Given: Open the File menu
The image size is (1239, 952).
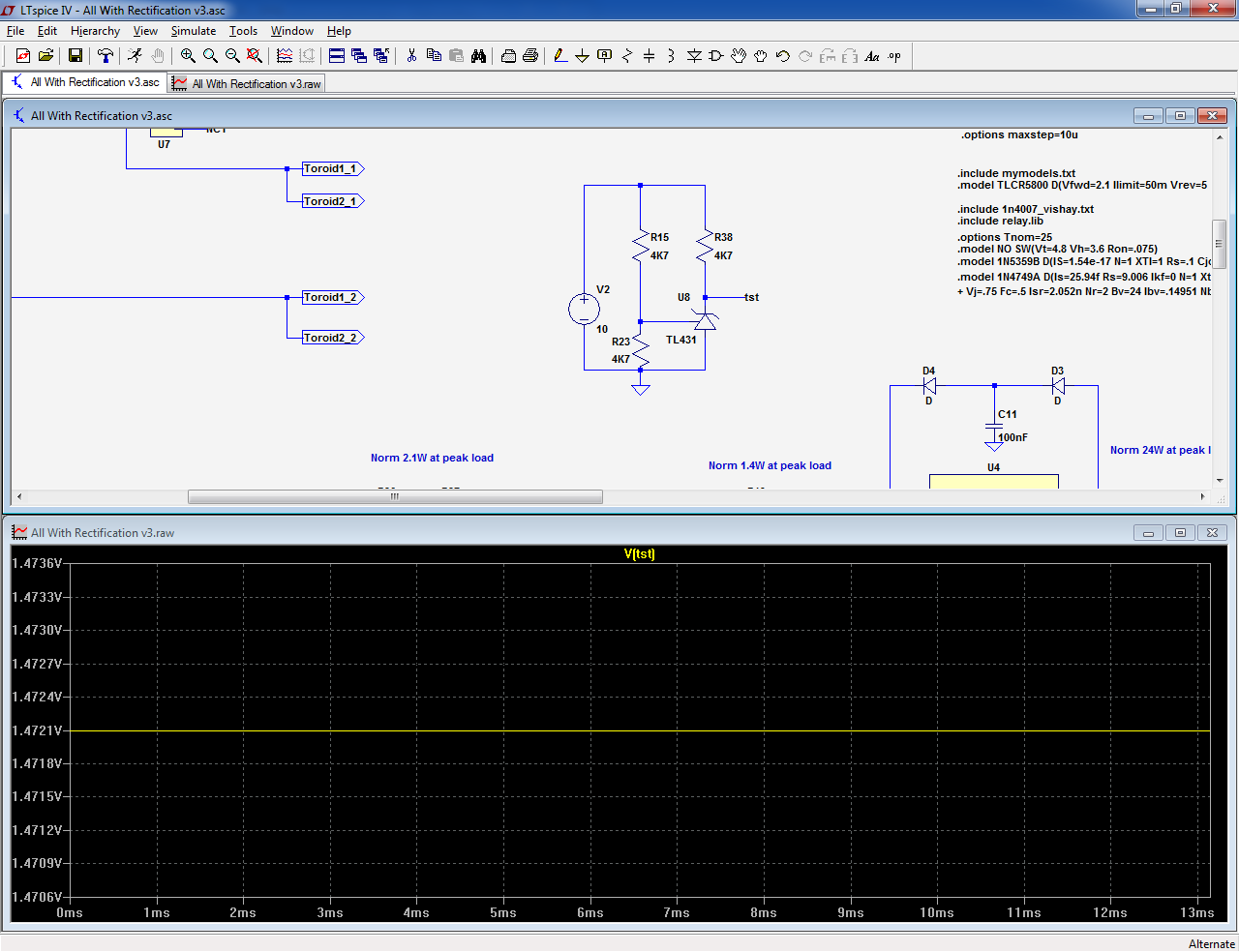Looking at the screenshot, I should point(15,31).
